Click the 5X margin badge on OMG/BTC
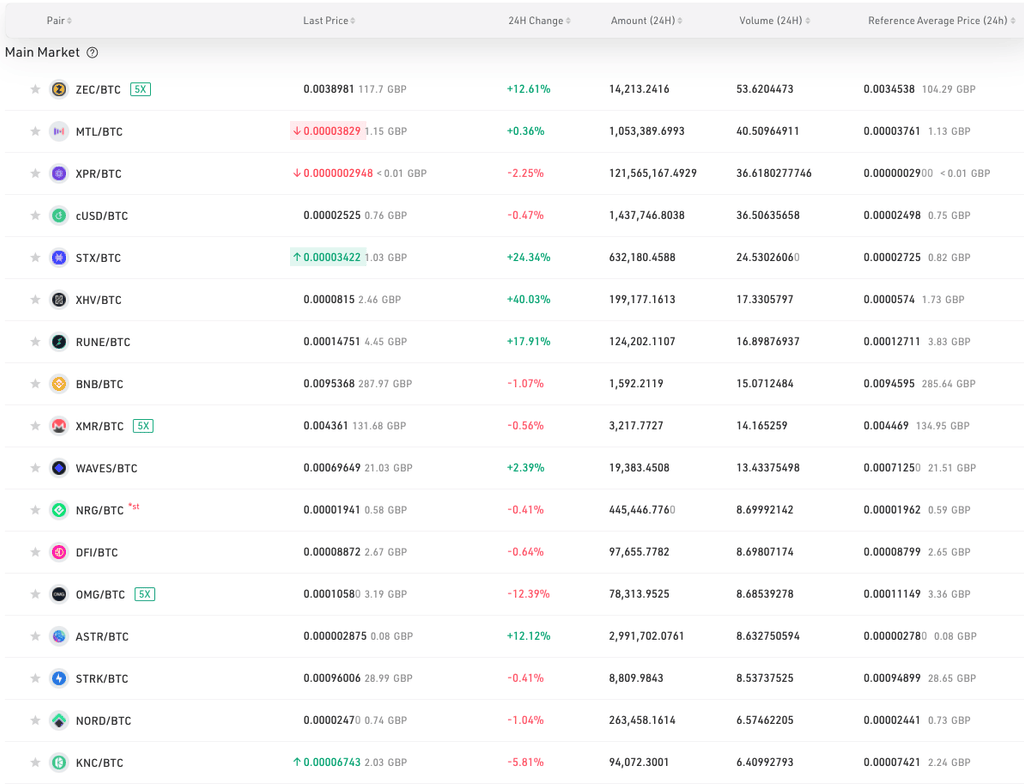1024x784 pixels. point(144,595)
